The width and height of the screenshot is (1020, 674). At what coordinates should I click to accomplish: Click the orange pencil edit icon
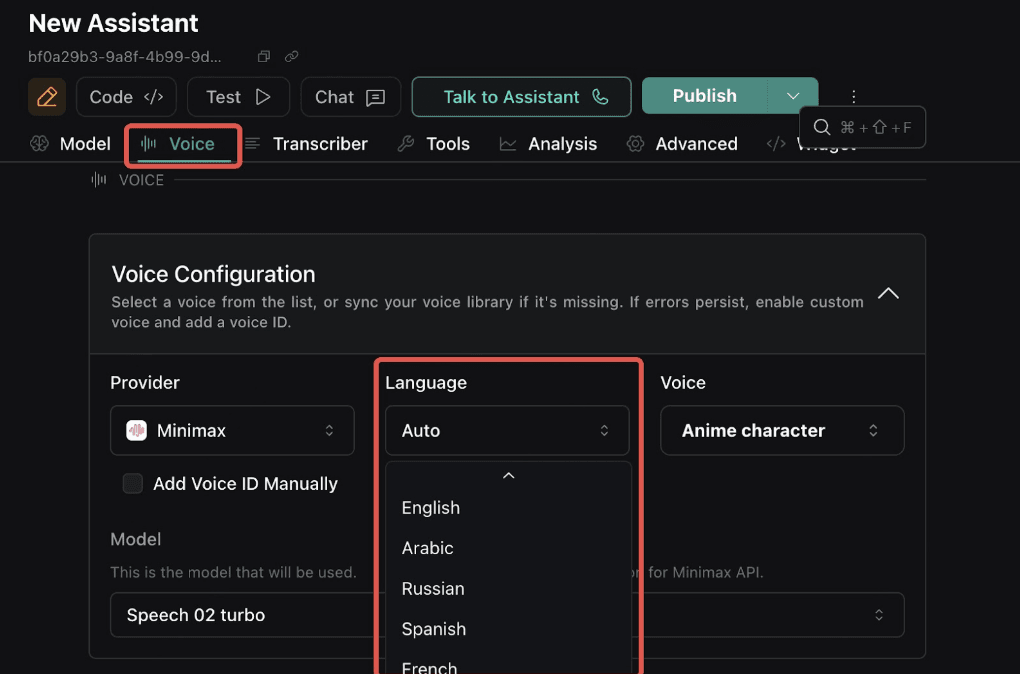[47, 97]
